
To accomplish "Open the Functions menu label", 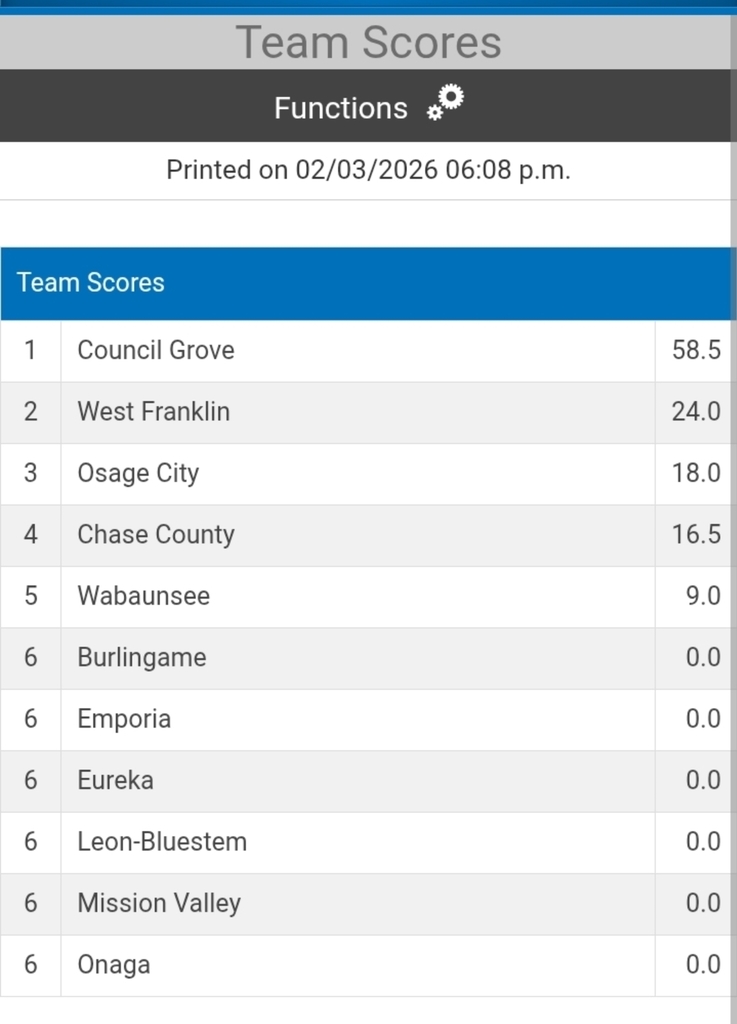I will coord(341,108).
